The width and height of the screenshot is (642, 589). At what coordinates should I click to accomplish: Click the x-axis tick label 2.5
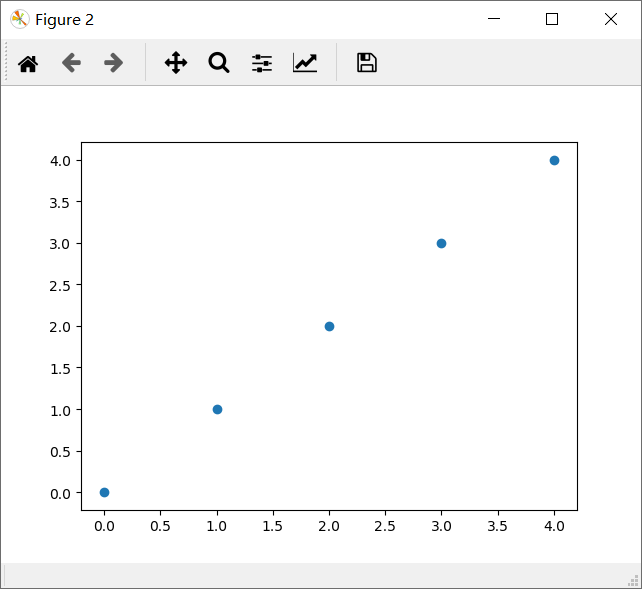(x=385, y=526)
